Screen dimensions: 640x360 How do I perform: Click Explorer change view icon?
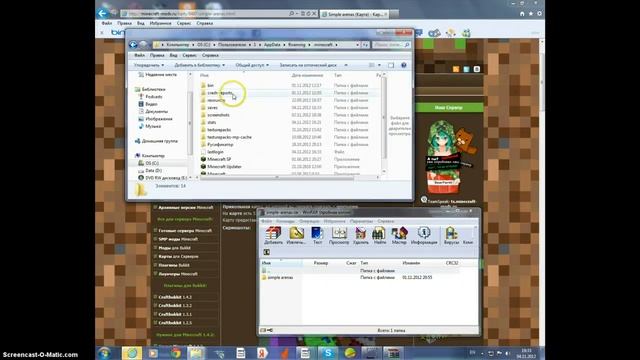[x=372, y=65]
